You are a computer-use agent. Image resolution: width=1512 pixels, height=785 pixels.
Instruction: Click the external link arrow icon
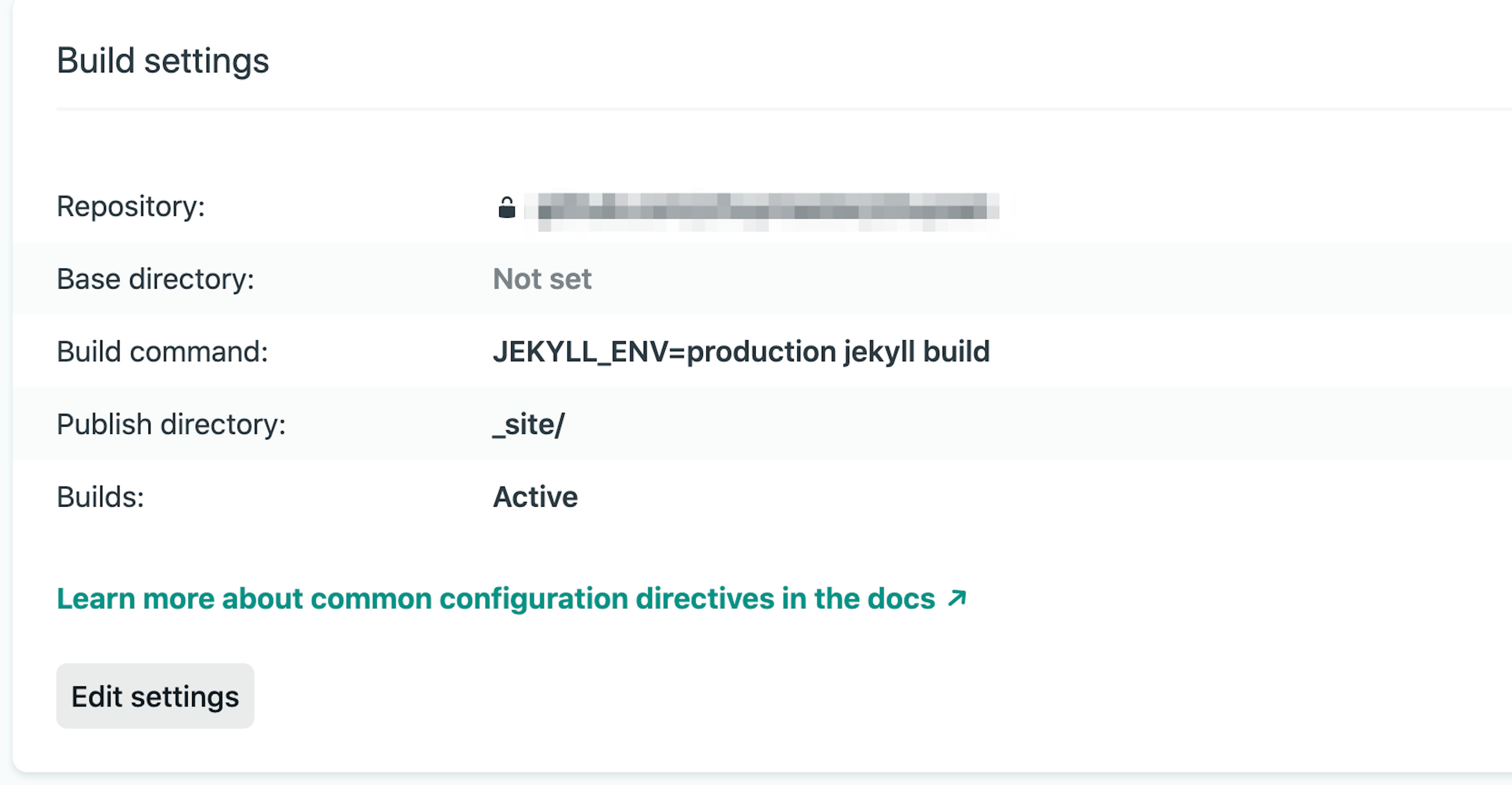coord(957,598)
